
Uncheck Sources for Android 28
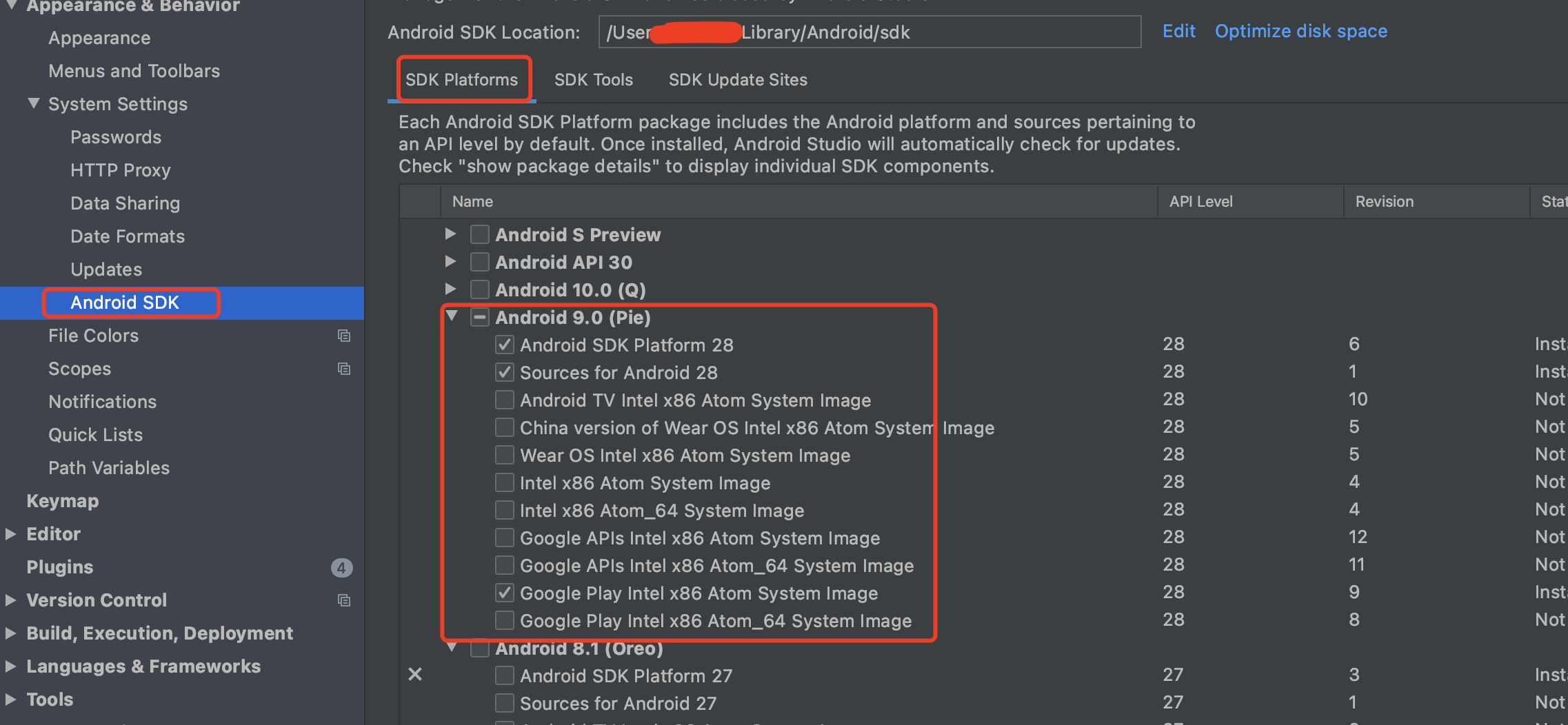point(505,372)
